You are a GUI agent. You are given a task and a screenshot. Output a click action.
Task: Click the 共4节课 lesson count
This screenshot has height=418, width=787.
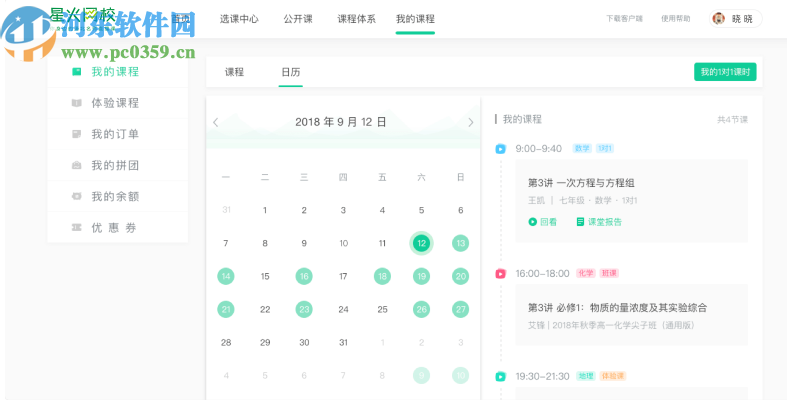coord(732,119)
